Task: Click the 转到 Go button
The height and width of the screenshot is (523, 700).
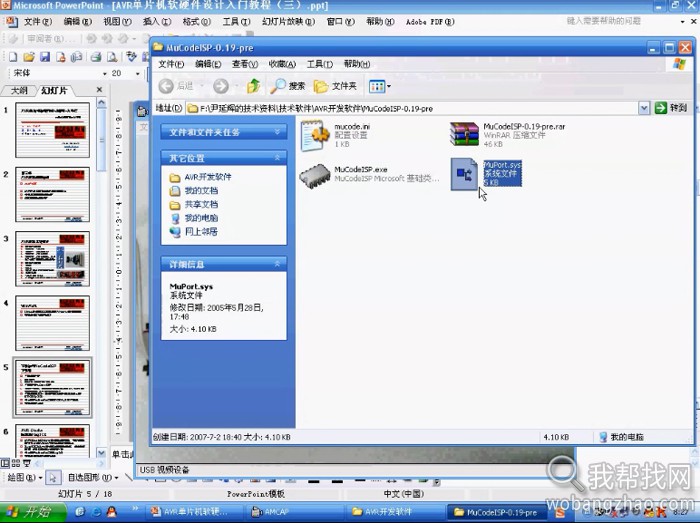Action: coord(671,108)
